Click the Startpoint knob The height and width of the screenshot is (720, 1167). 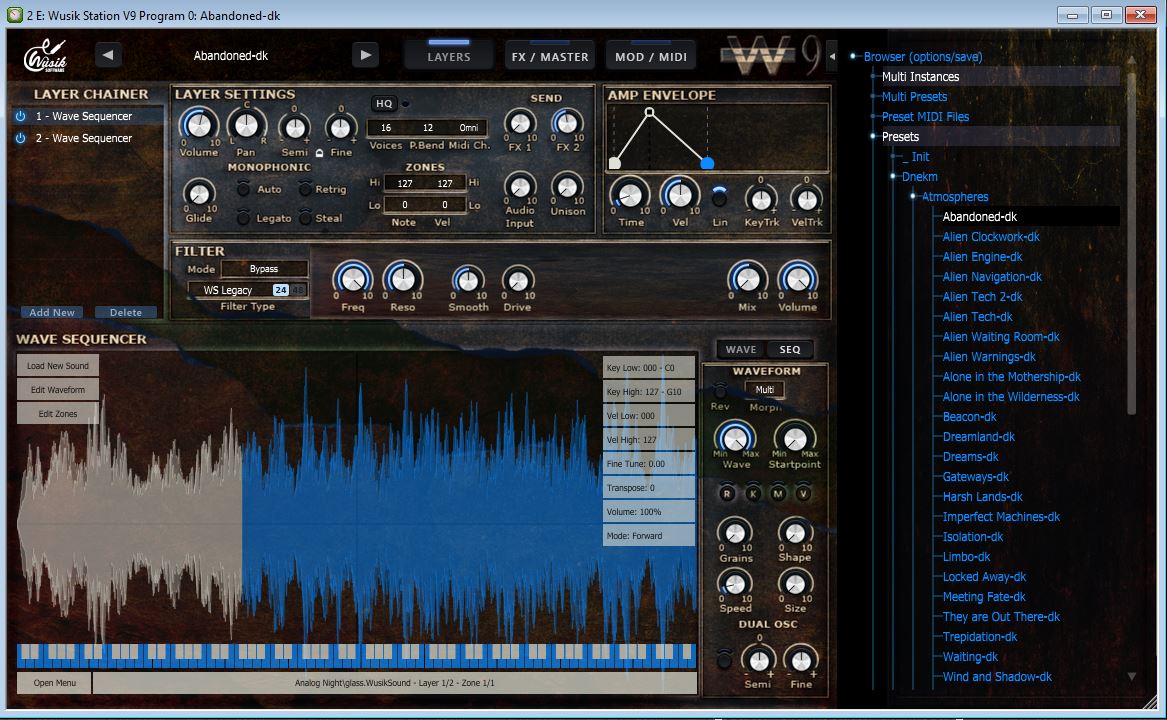pos(794,438)
